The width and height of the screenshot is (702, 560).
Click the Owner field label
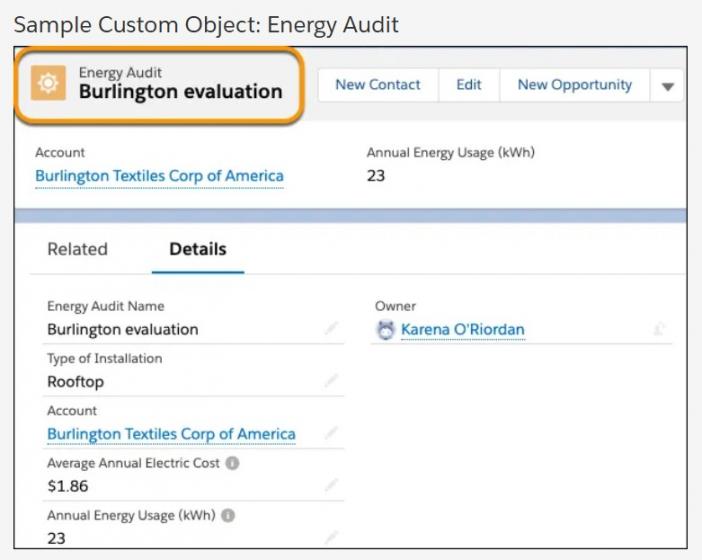(x=395, y=306)
